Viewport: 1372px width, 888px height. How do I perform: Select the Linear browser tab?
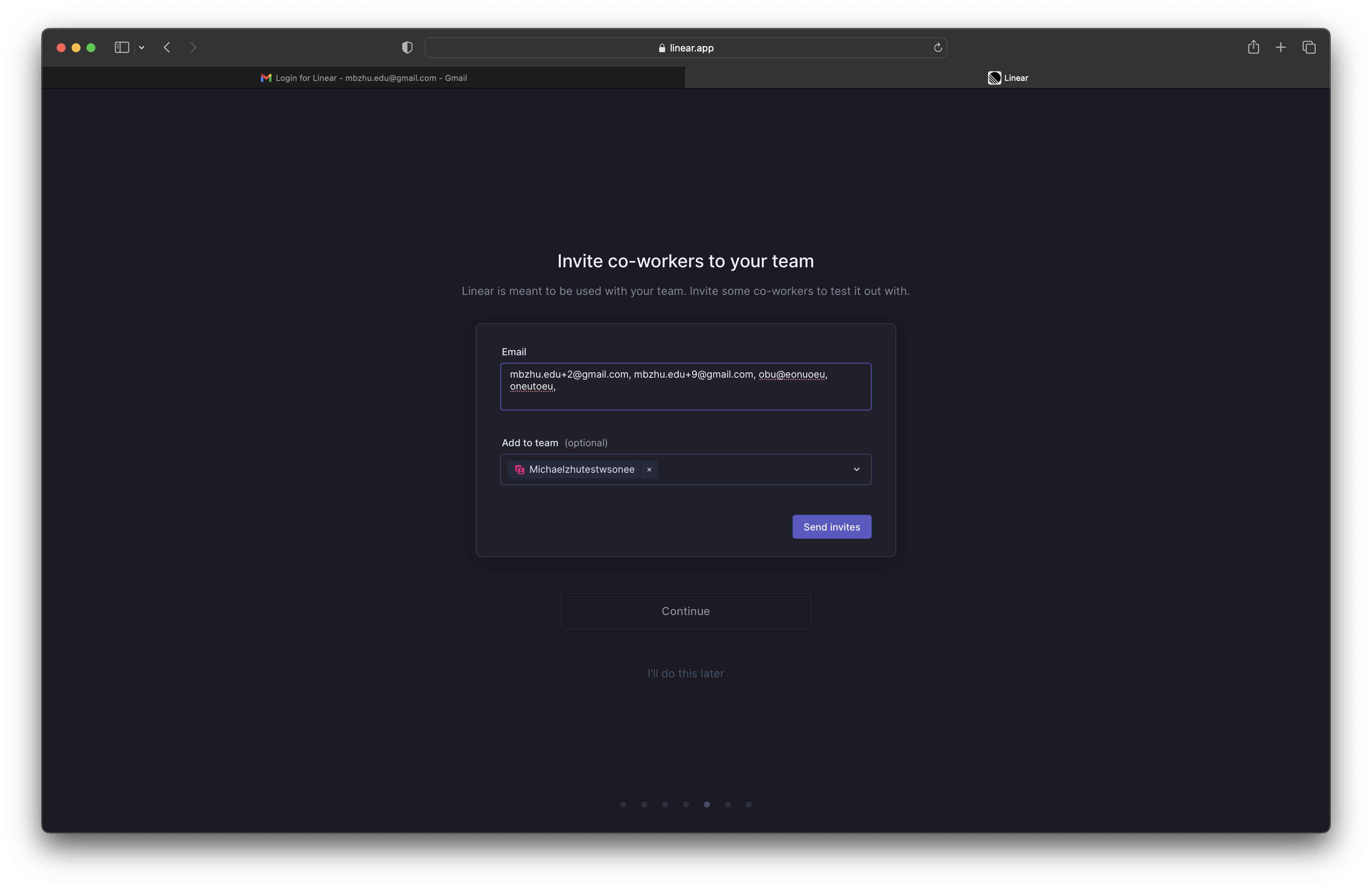1014,78
